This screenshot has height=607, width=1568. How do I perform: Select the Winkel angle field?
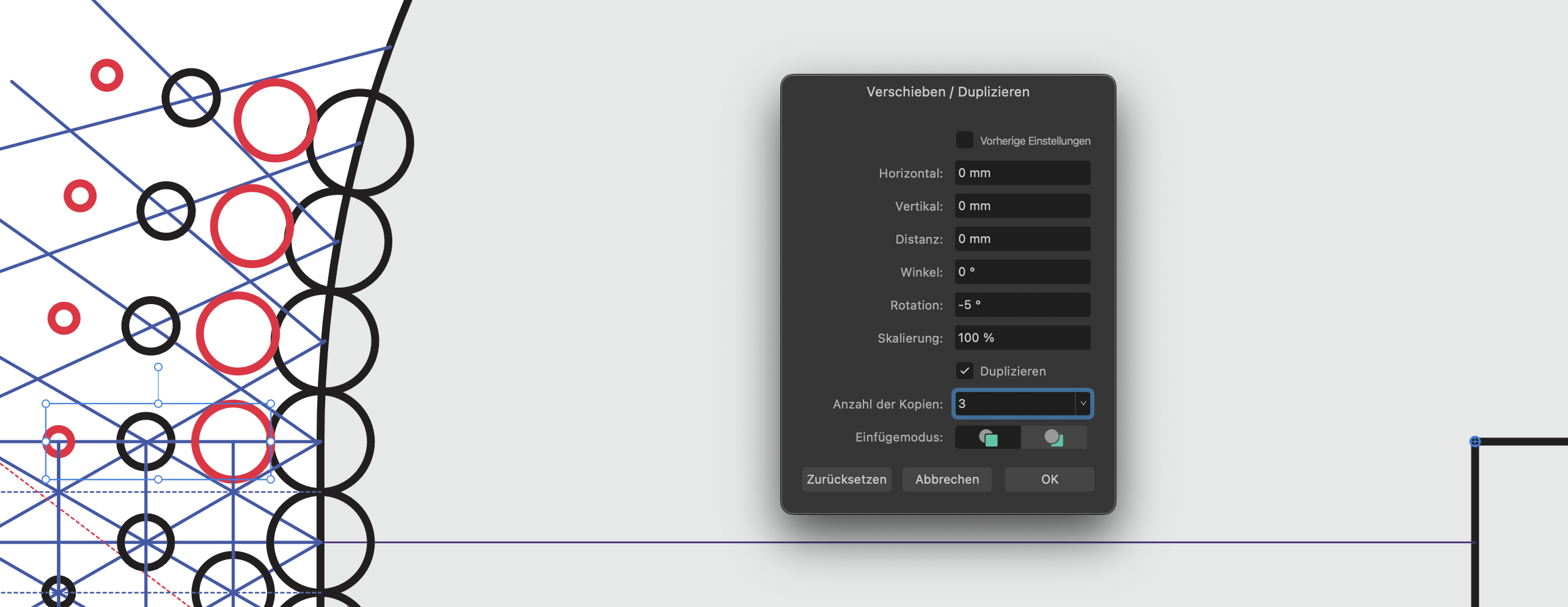coord(1022,272)
